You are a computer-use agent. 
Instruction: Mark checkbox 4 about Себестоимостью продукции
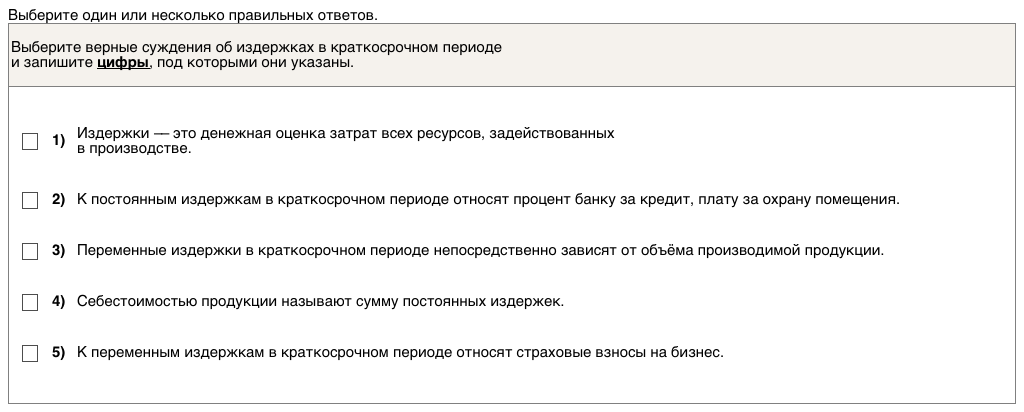click(30, 302)
